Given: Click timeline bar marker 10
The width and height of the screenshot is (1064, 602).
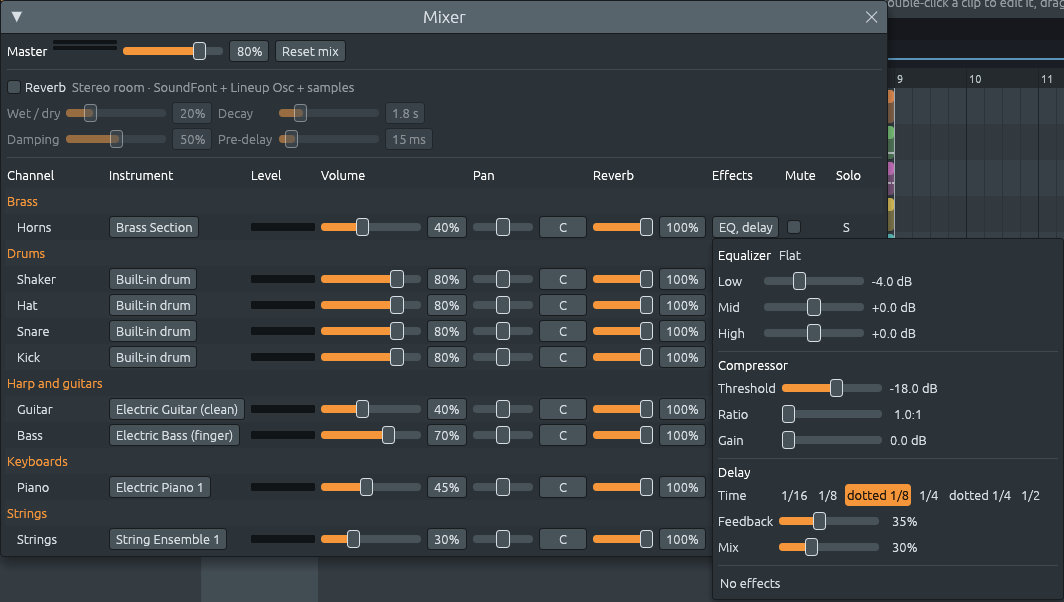Looking at the screenshot, I should pyautogui.click(x=974, y=79).
